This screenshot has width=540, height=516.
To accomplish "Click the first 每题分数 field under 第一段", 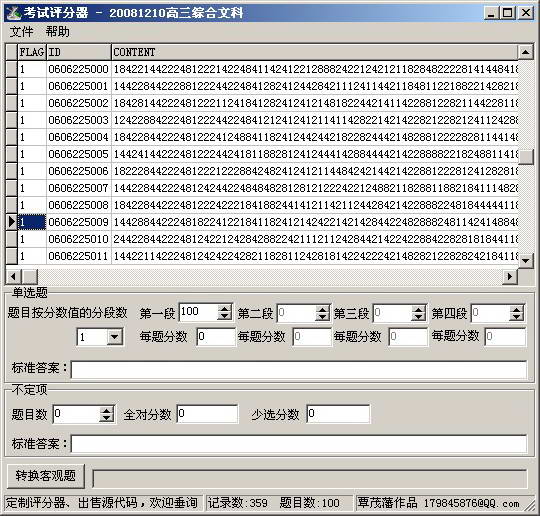I will [216, 337].
